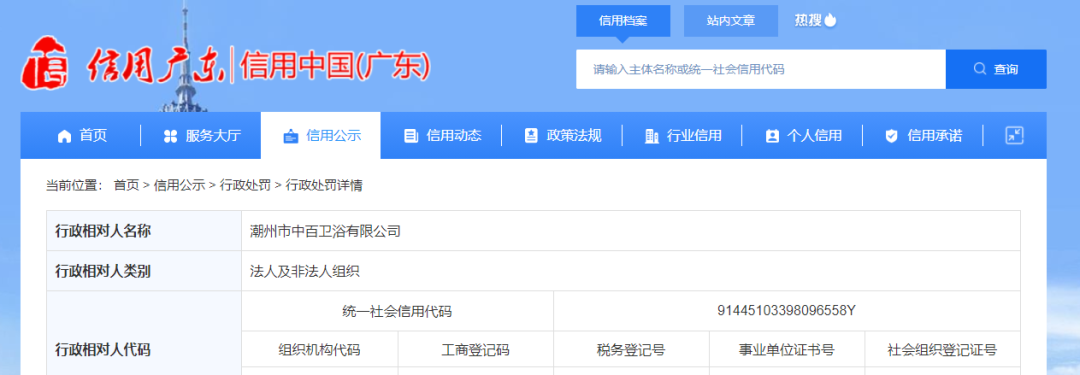The image size is (1080, 375).
Task: Open the 信用承诺 navigation menu
Action: (923, 135)
